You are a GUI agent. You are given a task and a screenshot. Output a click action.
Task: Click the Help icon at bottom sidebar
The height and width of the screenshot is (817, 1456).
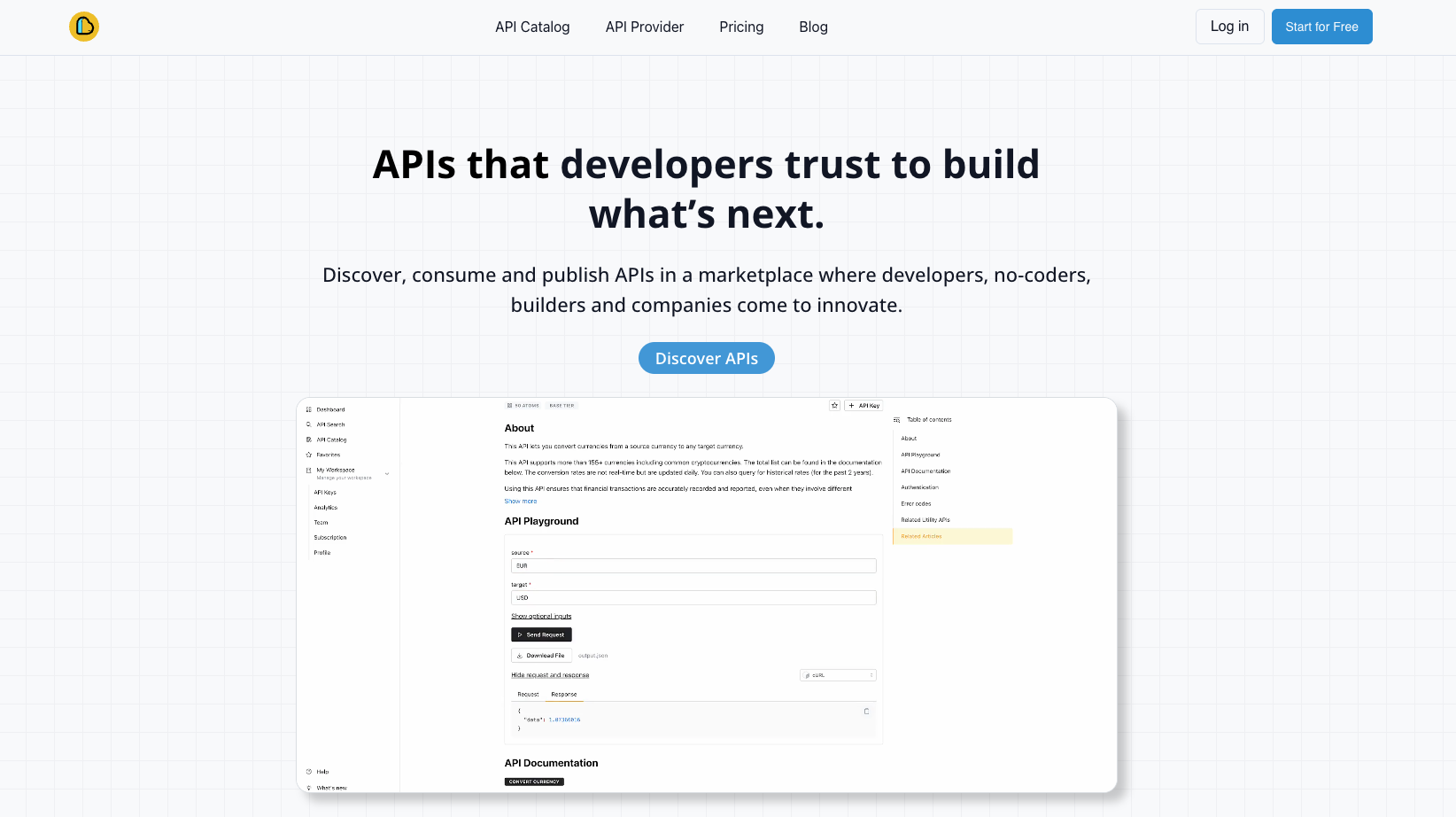point(310,772)
